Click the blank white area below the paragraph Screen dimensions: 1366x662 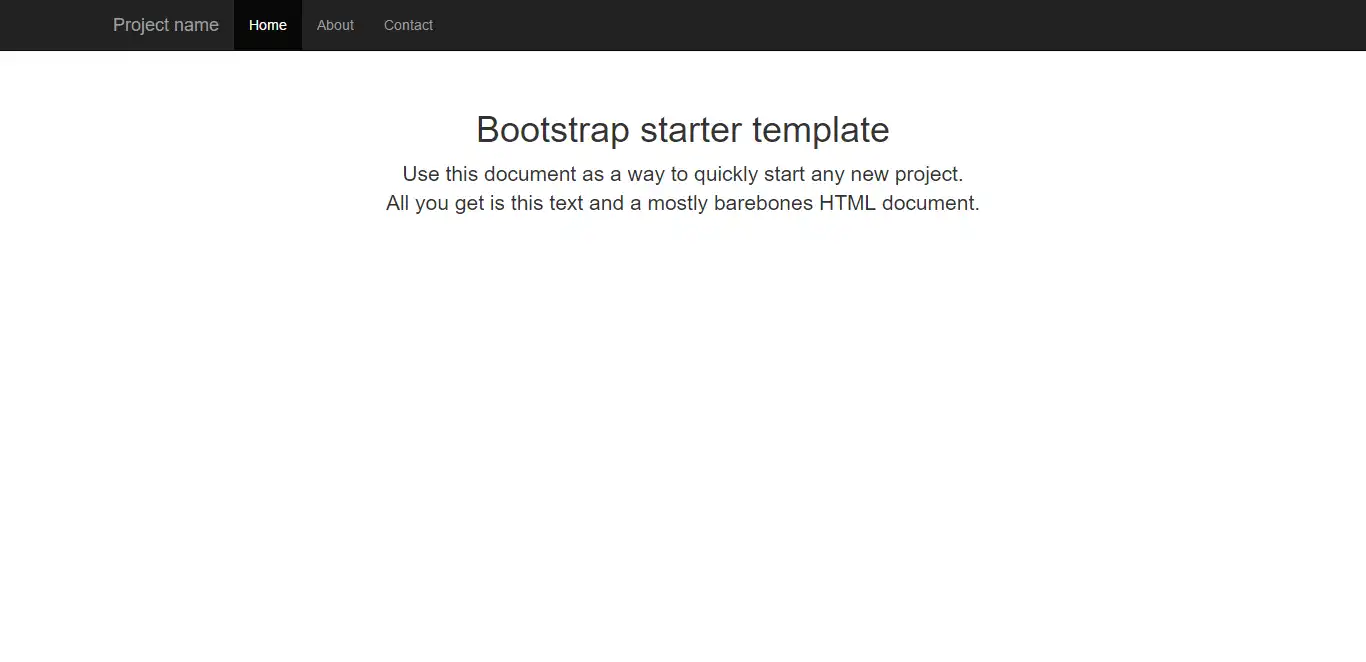pyautogui.click(x=683, y=420)
